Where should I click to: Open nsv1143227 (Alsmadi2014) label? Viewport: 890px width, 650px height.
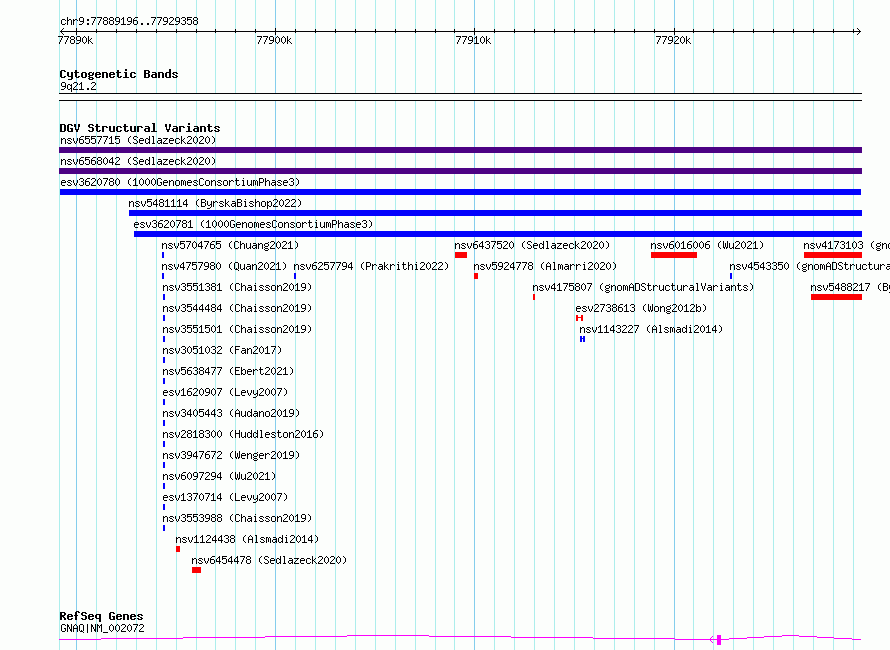point(651,329)
